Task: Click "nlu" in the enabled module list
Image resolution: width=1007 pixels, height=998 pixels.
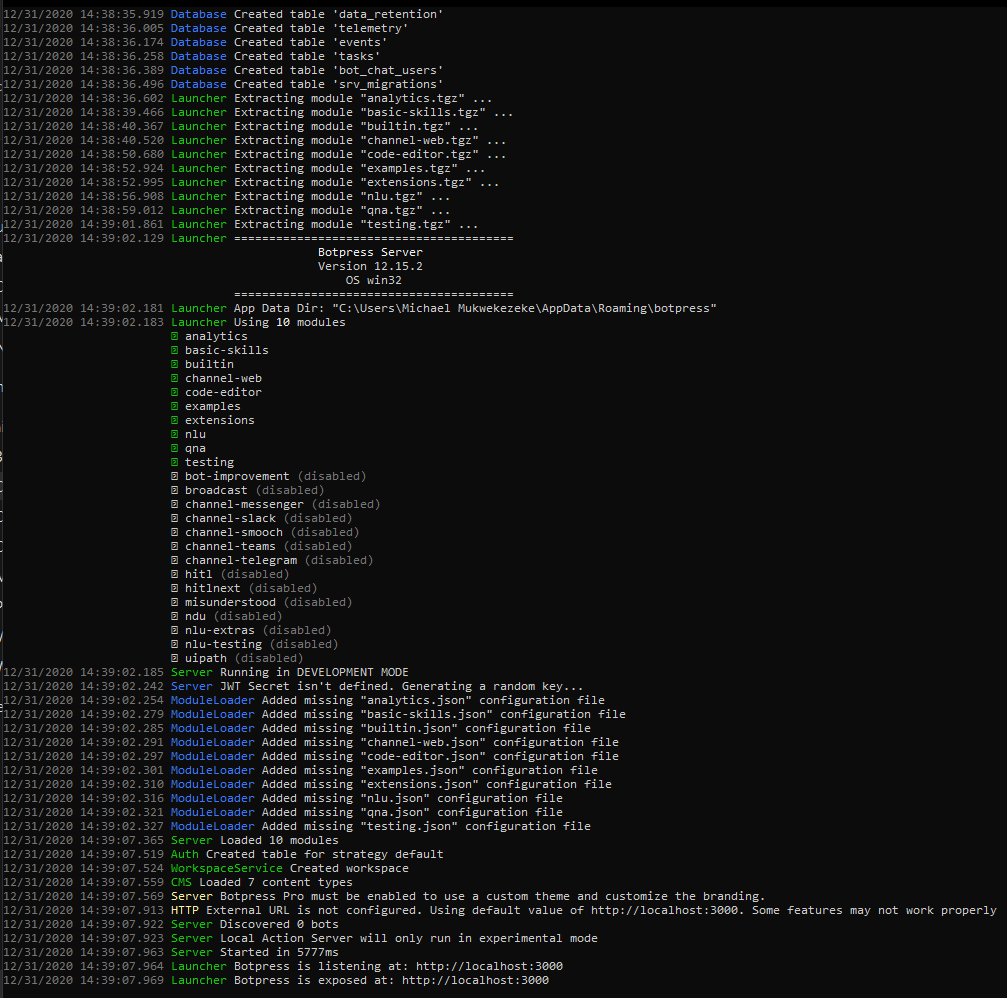Action: click(195, 434)
